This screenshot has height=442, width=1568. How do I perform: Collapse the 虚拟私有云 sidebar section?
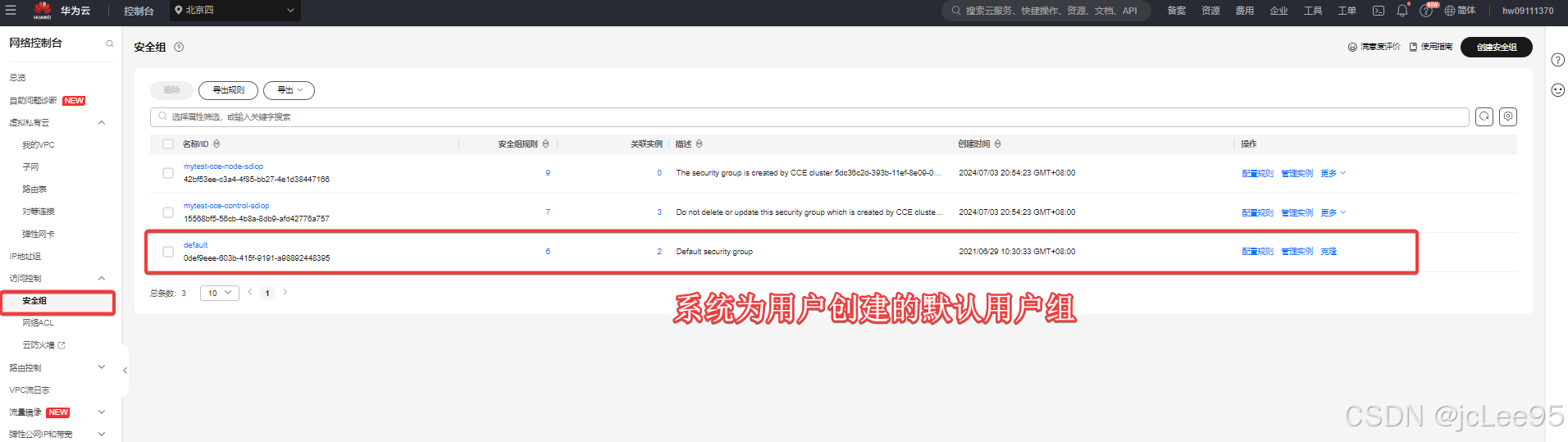click(x=102, y=123)
